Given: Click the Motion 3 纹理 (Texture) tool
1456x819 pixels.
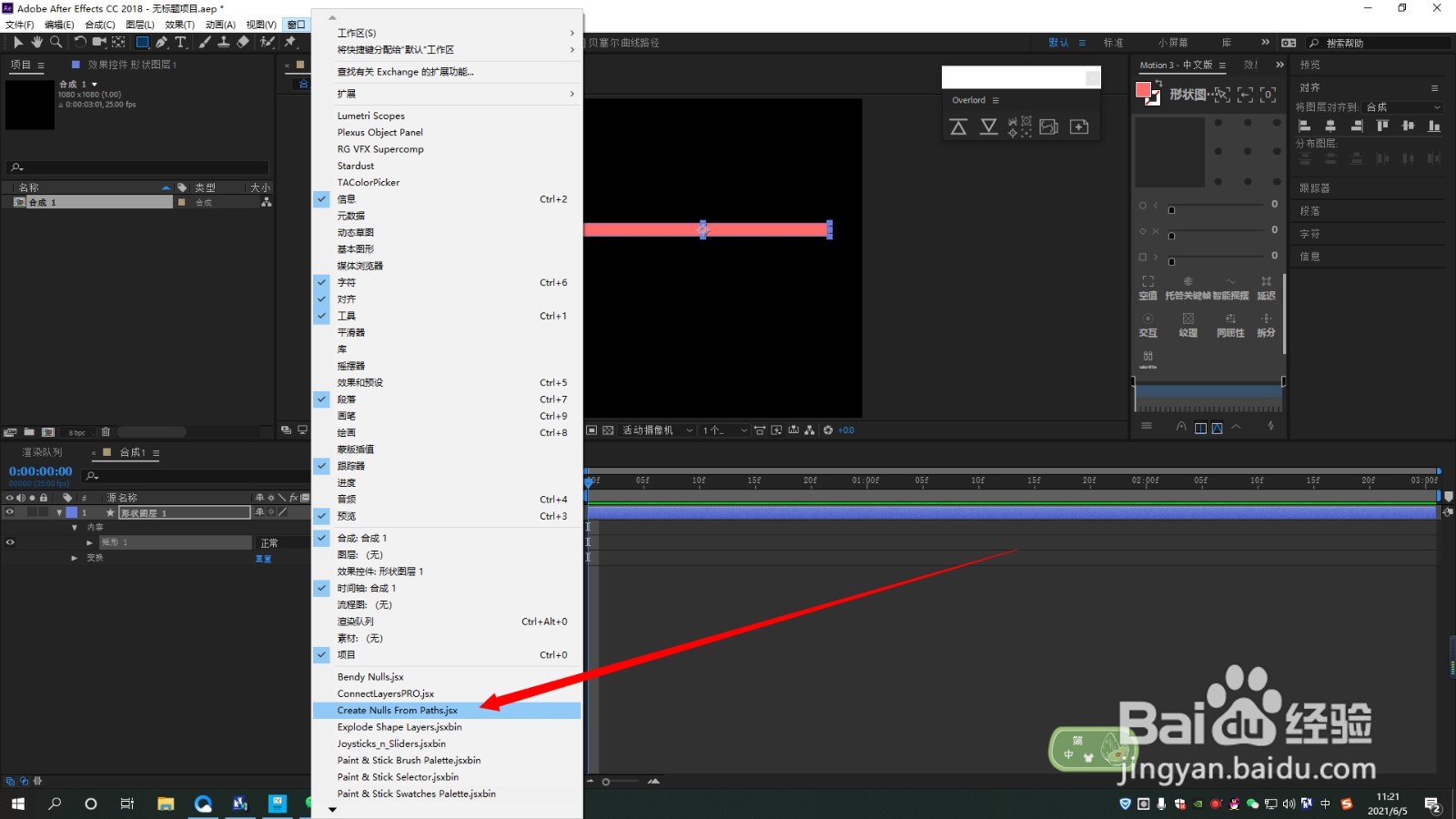Looking at the screenshot, I should [x=1188, y=325].
